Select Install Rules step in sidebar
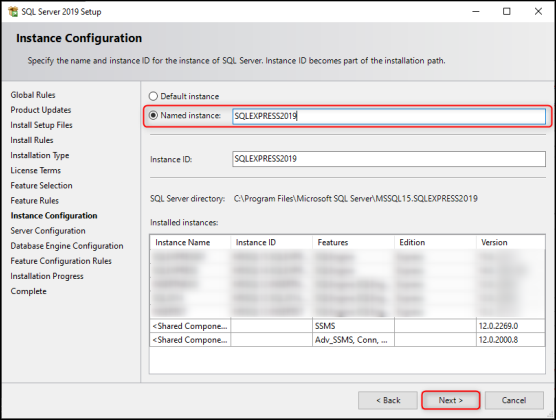The height and width of the screenshot is (420, 556). [x=32, y=140]
